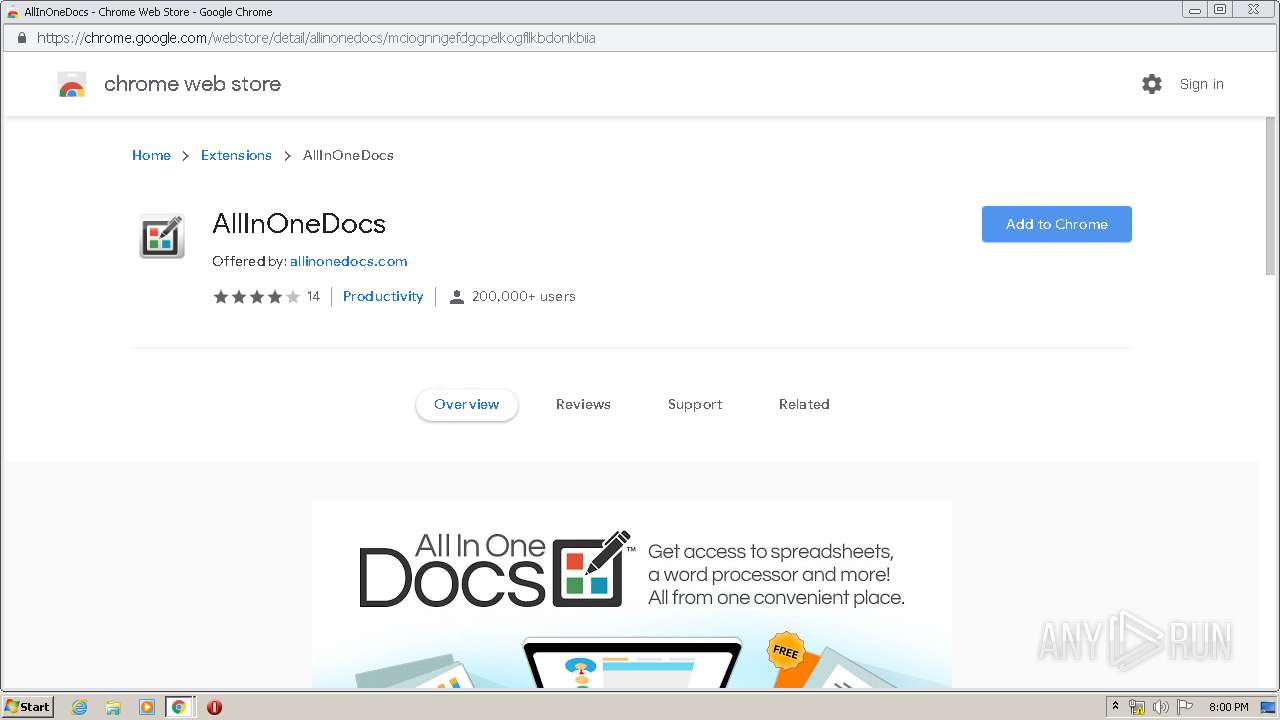Click the '200,000+ users' text
The width and height of the screenshot is (1280, 720).
click(x=523, y=297)
